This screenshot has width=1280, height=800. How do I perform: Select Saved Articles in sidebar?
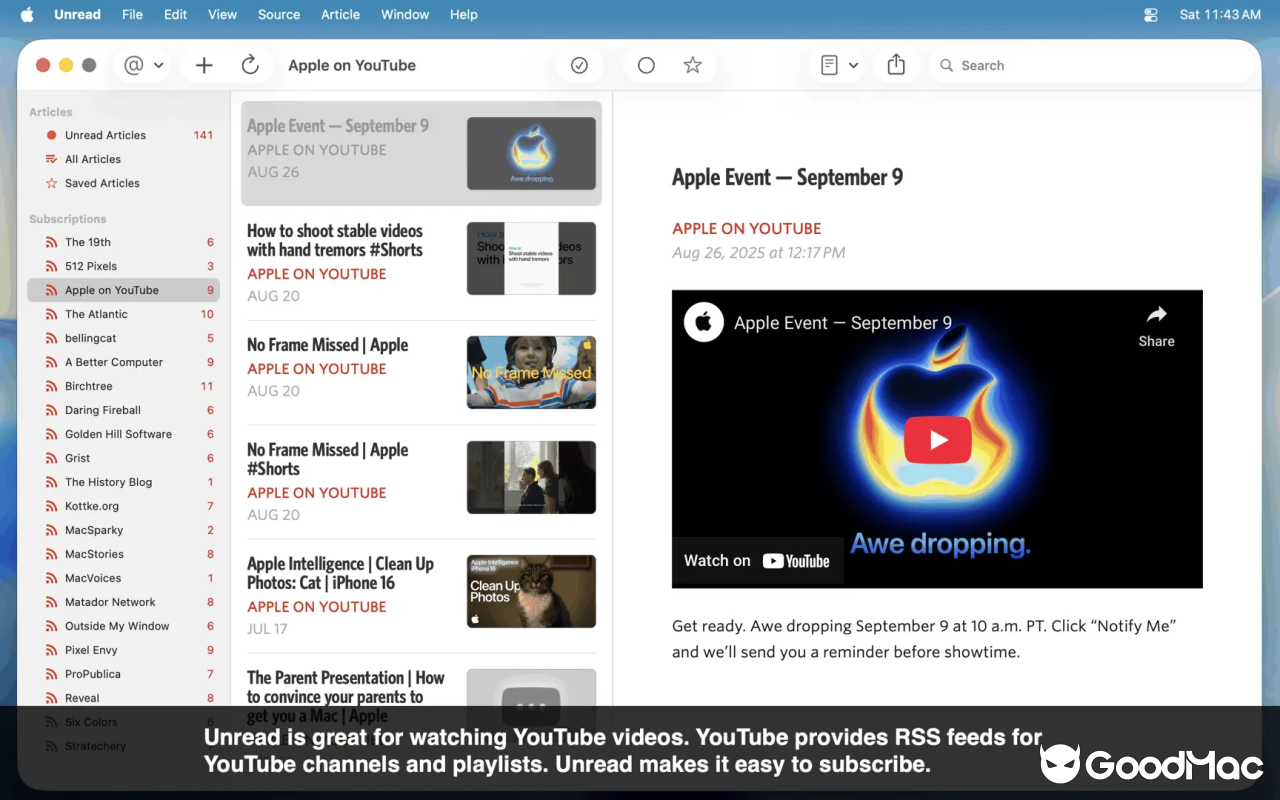(123, 183)
